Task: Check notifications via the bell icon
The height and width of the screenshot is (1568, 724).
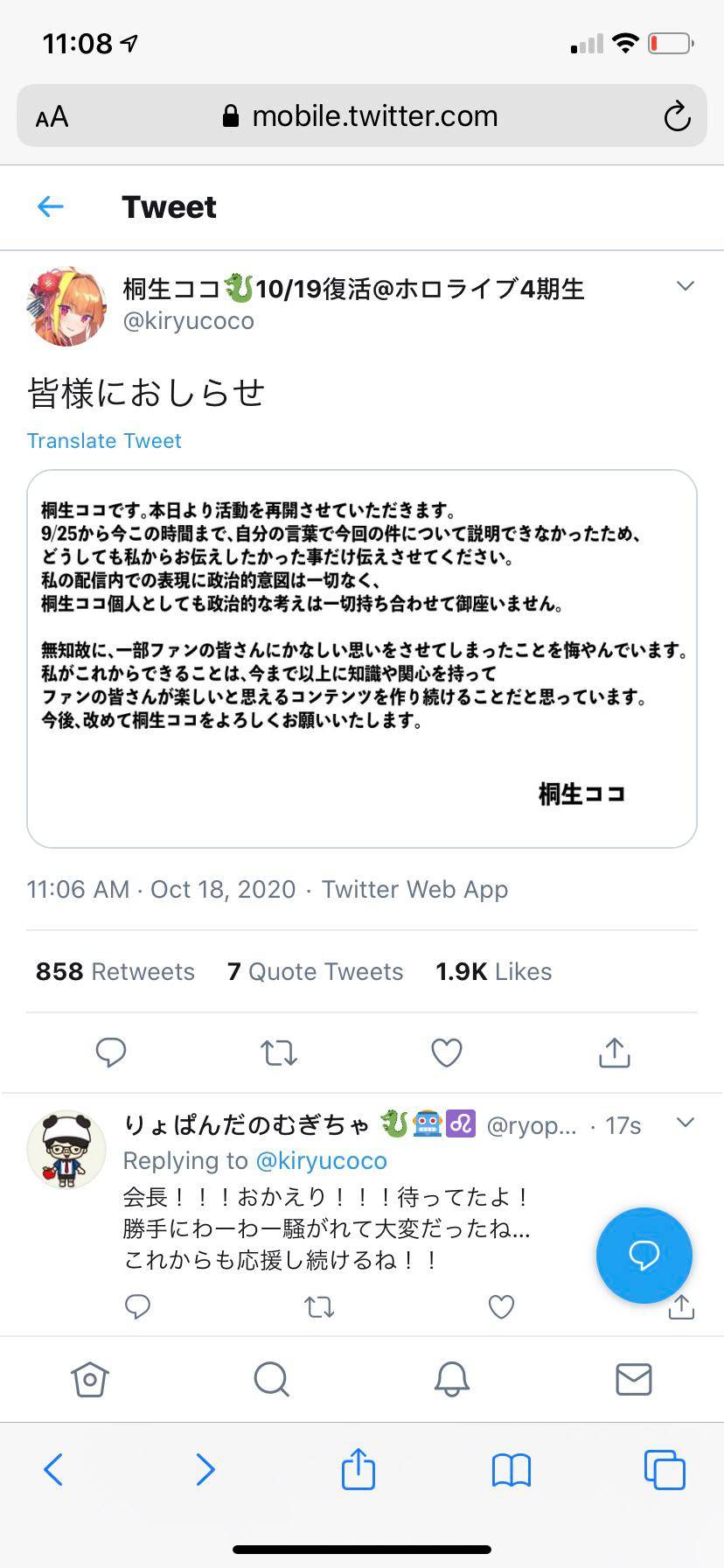Action: pos(452,1379)
